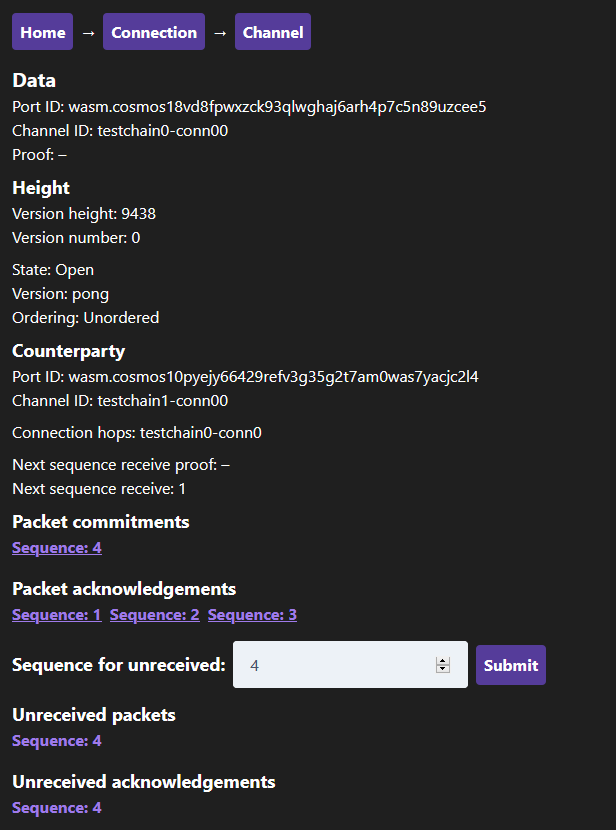Image resolution: width=616 pixels, height=830 pixels.
Task: Click the Connection hops testchain0-conn0 value
Action: [201, 433]
